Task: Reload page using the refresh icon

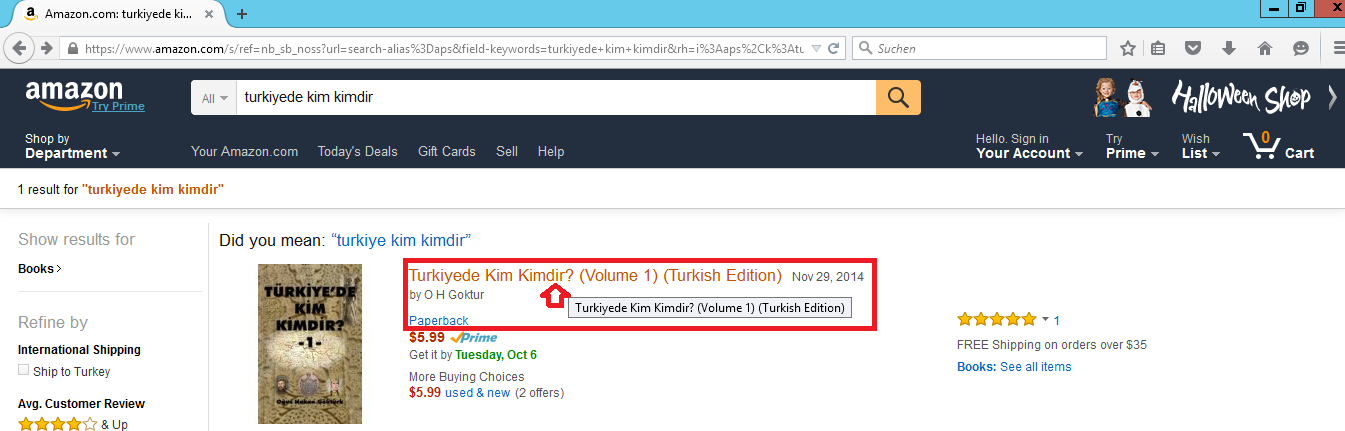Action: coord(834,48)
